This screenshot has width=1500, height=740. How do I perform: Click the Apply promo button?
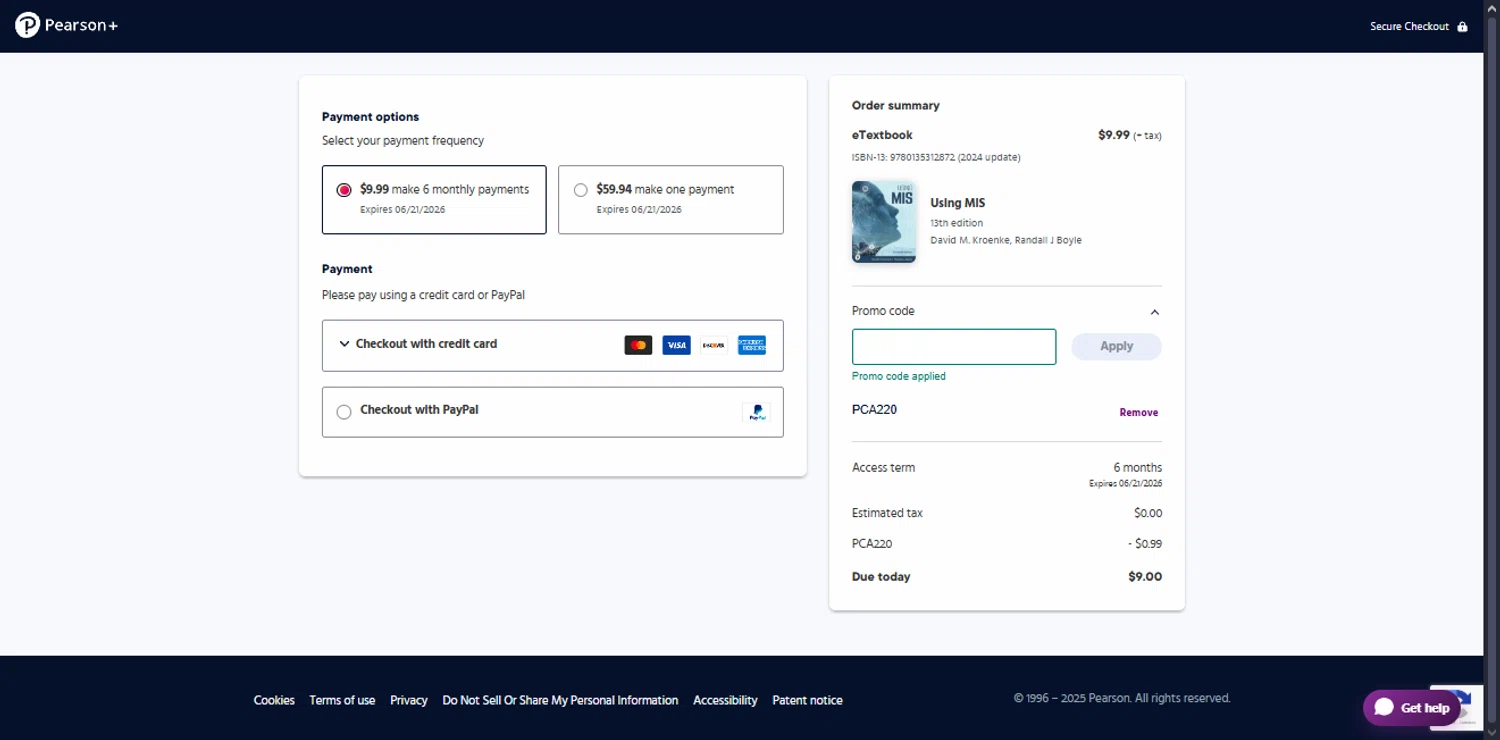[x=1116, y=347]
